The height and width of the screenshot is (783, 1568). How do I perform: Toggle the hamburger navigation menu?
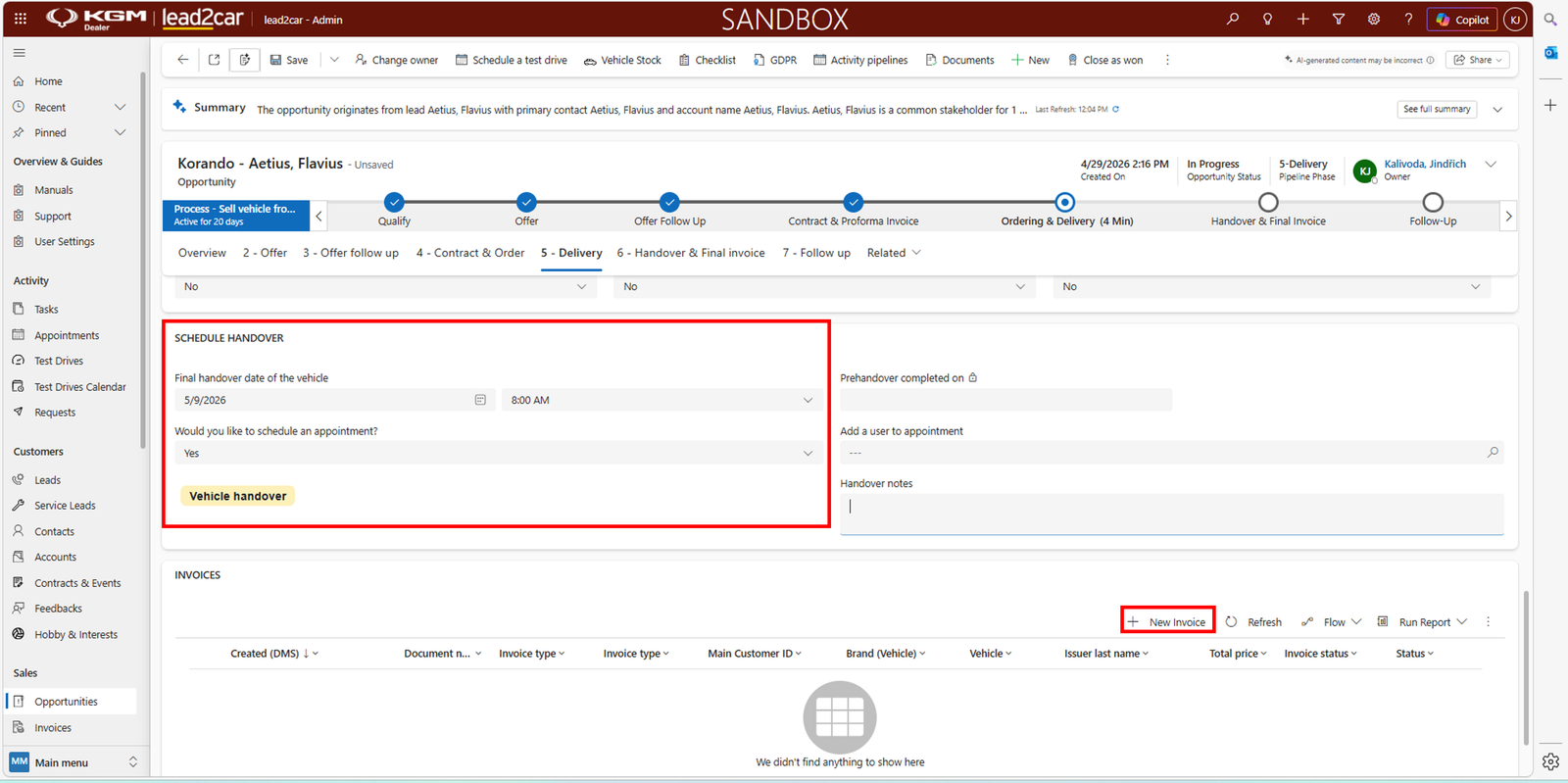[x=19, y=53]
